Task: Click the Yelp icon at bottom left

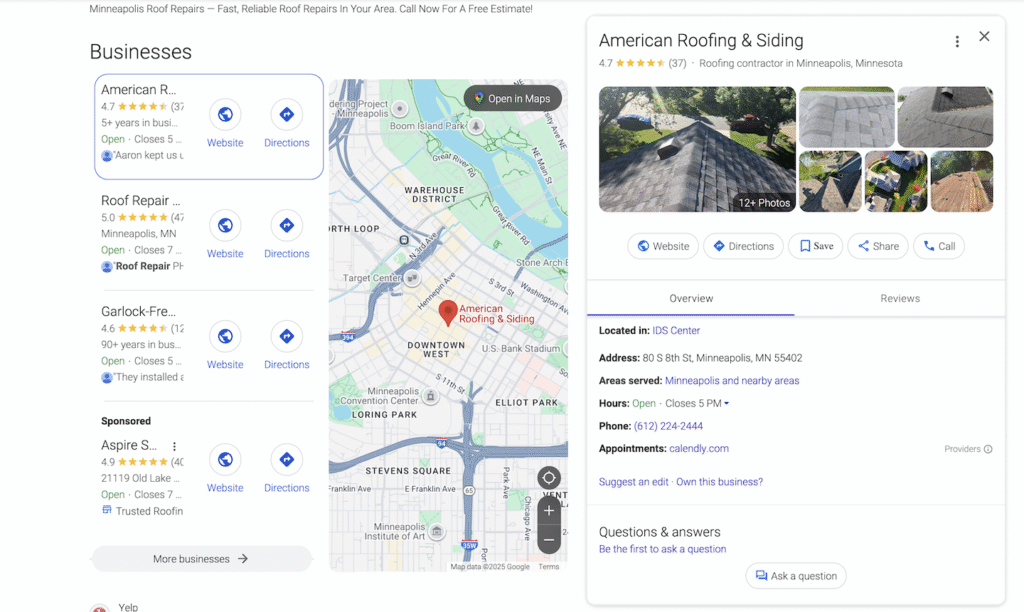Action: (100, 607)
